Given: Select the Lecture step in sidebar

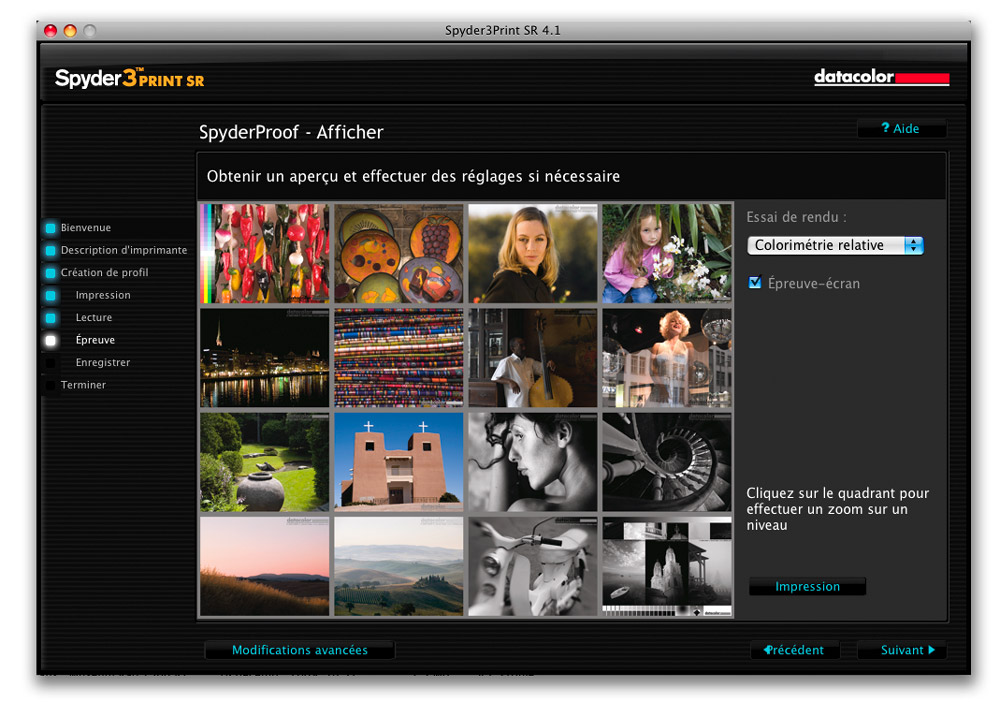Looking at the screenshot, I should pos(94,318).
